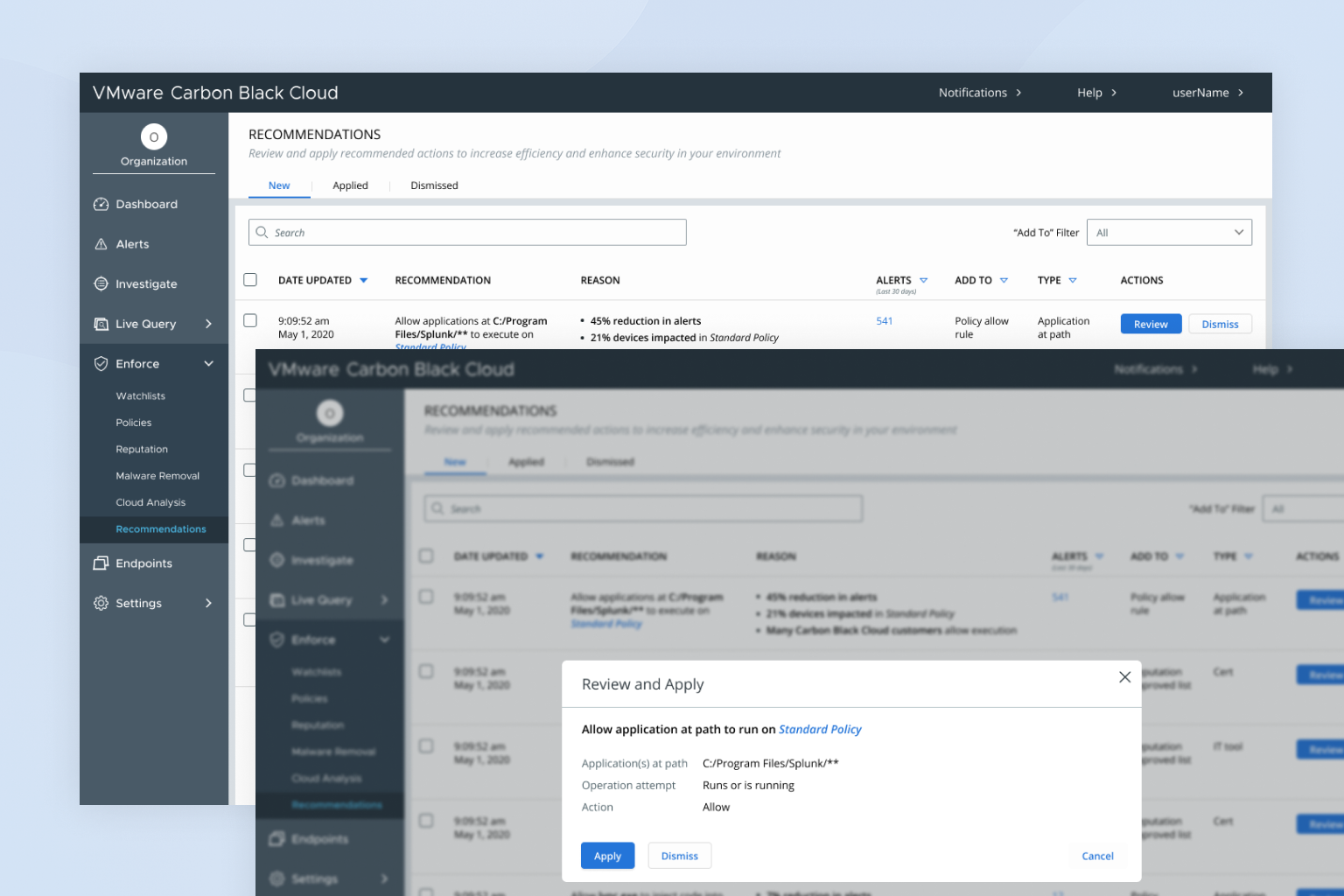This screenshot has width=1344, height=896.
Task: Tick the checkbox for the back window 9:09:52 am Splunk row
Action: pyautogui.click(x=250, y=320)
